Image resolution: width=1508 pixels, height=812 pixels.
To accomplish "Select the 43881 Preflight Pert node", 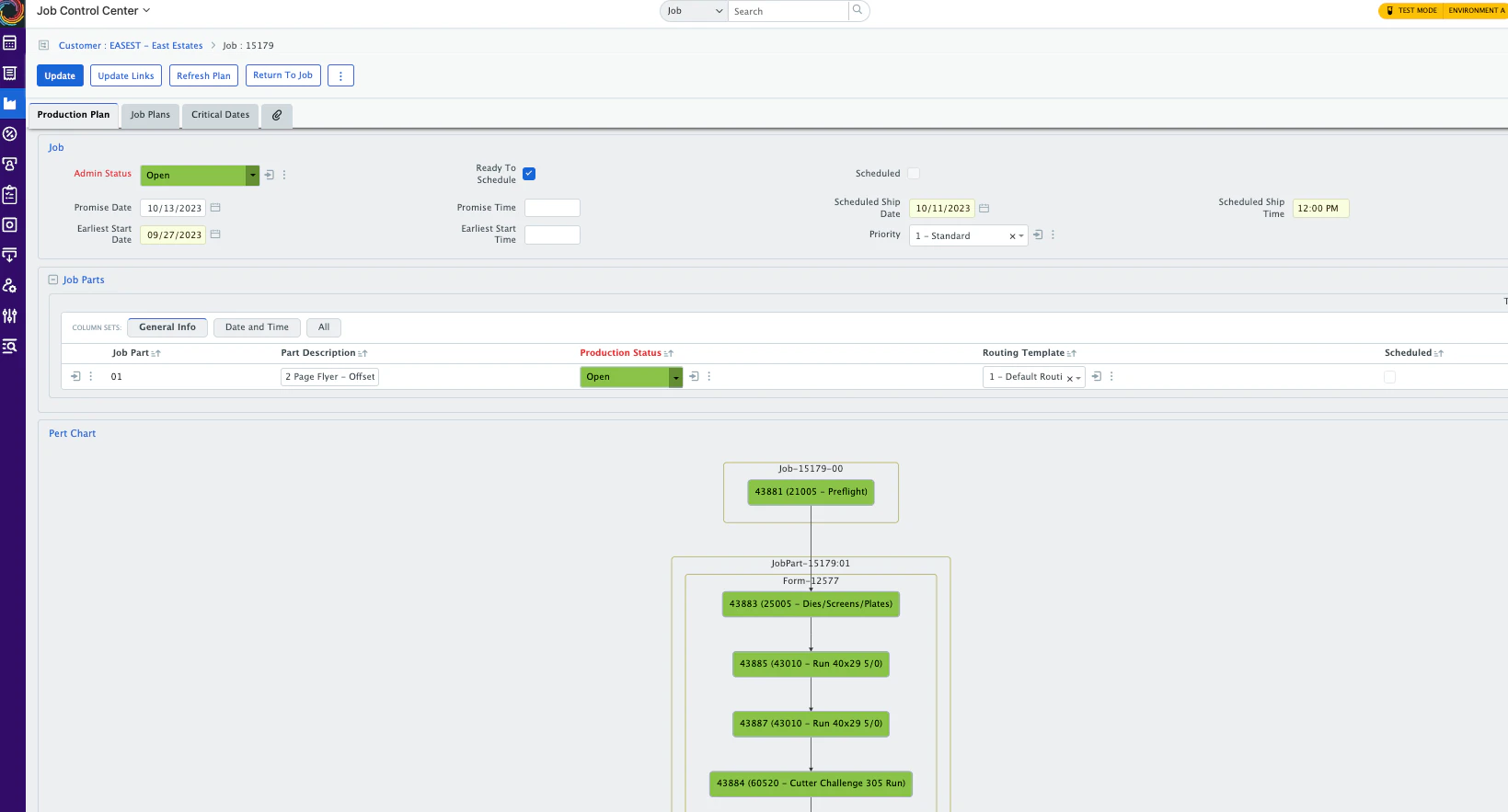I will [811, 492].
